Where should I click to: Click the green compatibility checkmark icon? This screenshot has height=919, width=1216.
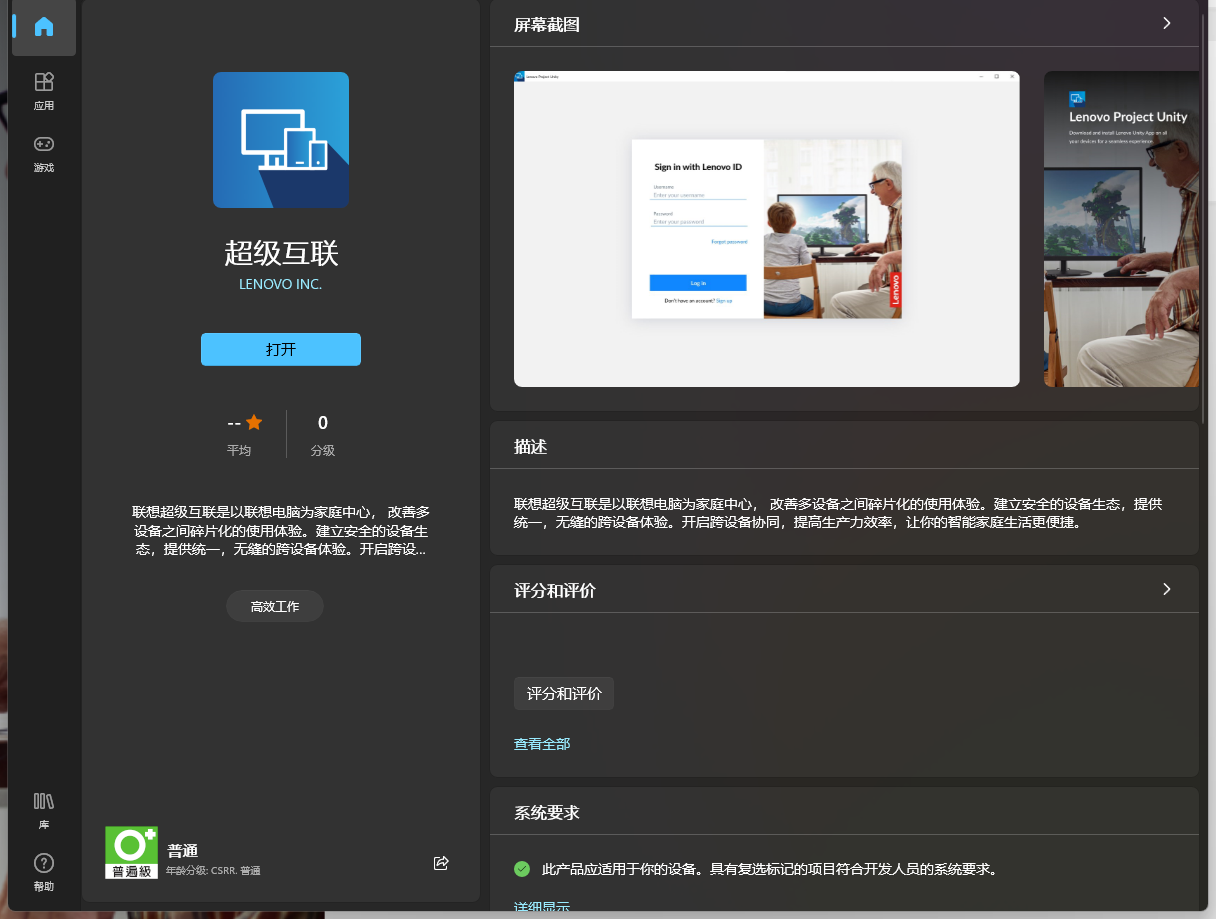[522, 869]
